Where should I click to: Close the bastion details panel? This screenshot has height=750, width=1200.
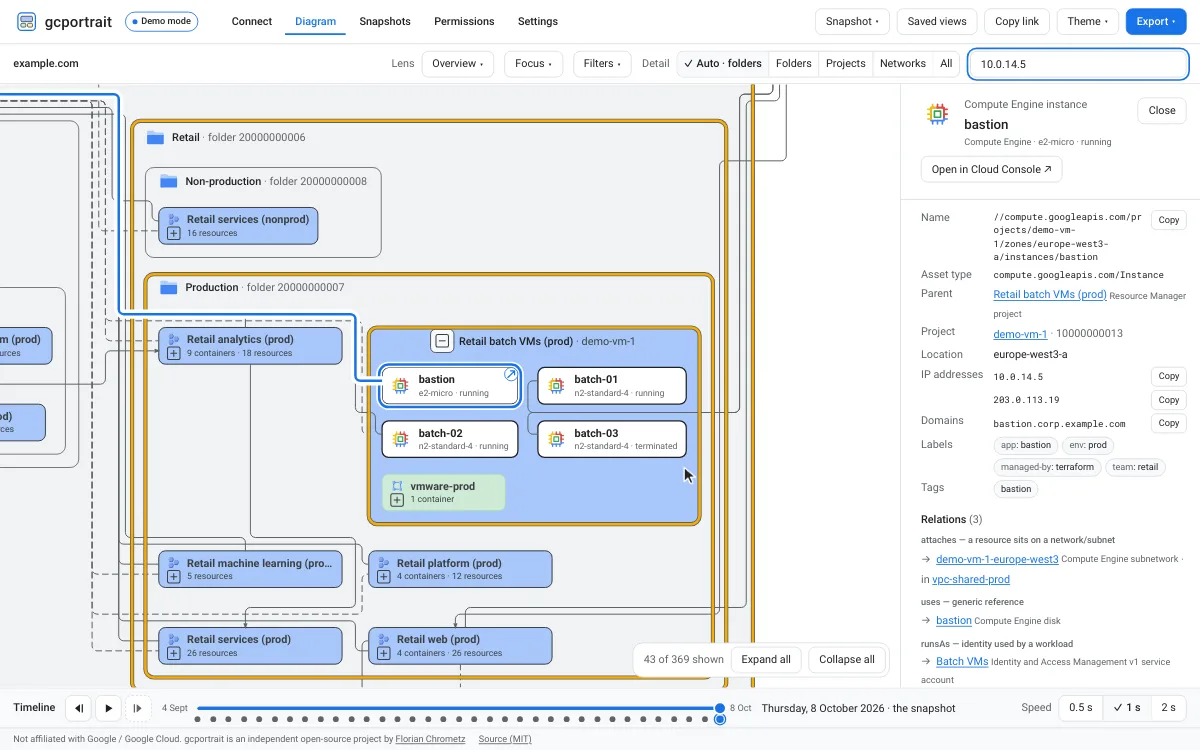click(x=1162, y=111)
